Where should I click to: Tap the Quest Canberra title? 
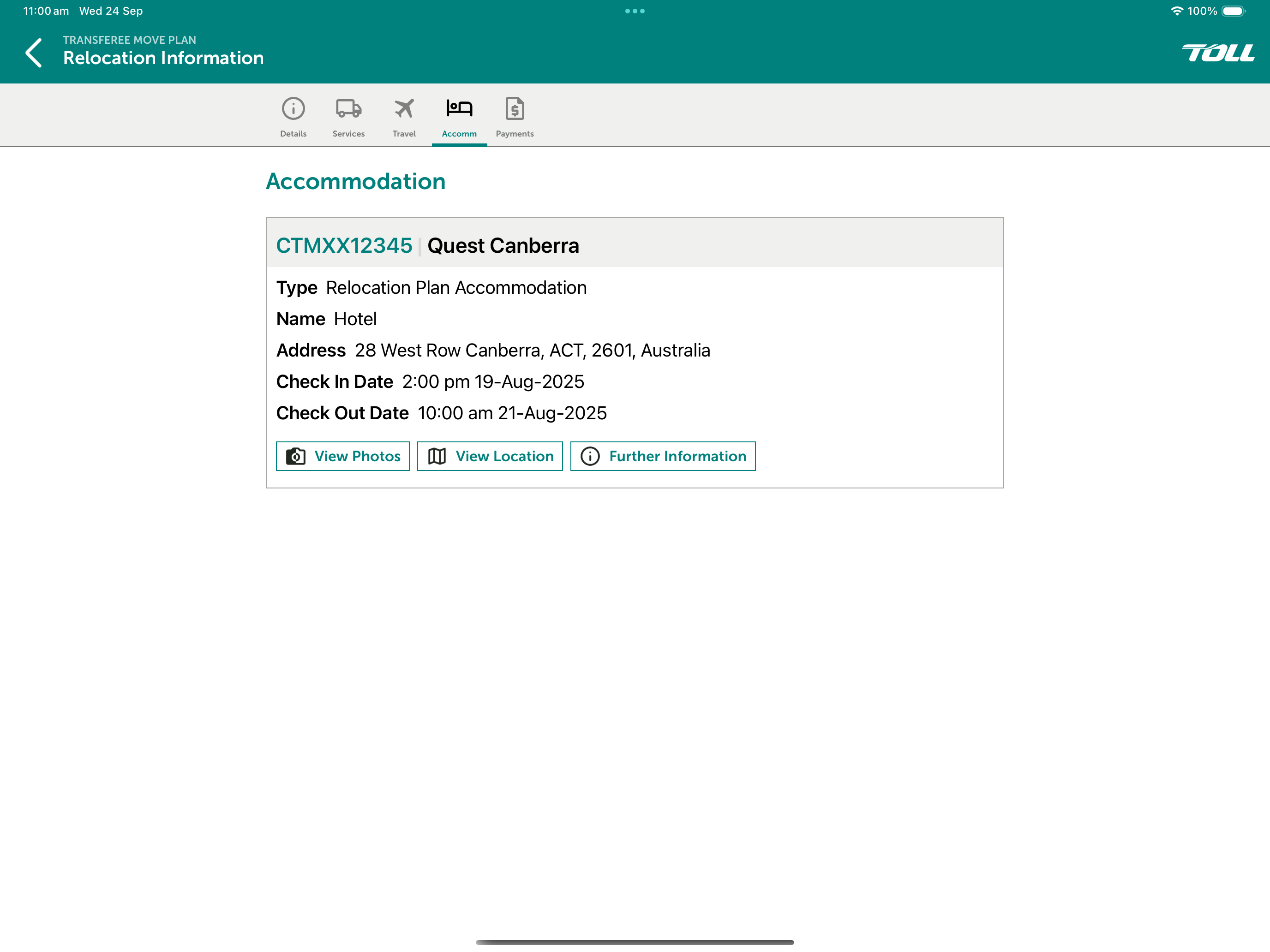[x=503, y=245]
